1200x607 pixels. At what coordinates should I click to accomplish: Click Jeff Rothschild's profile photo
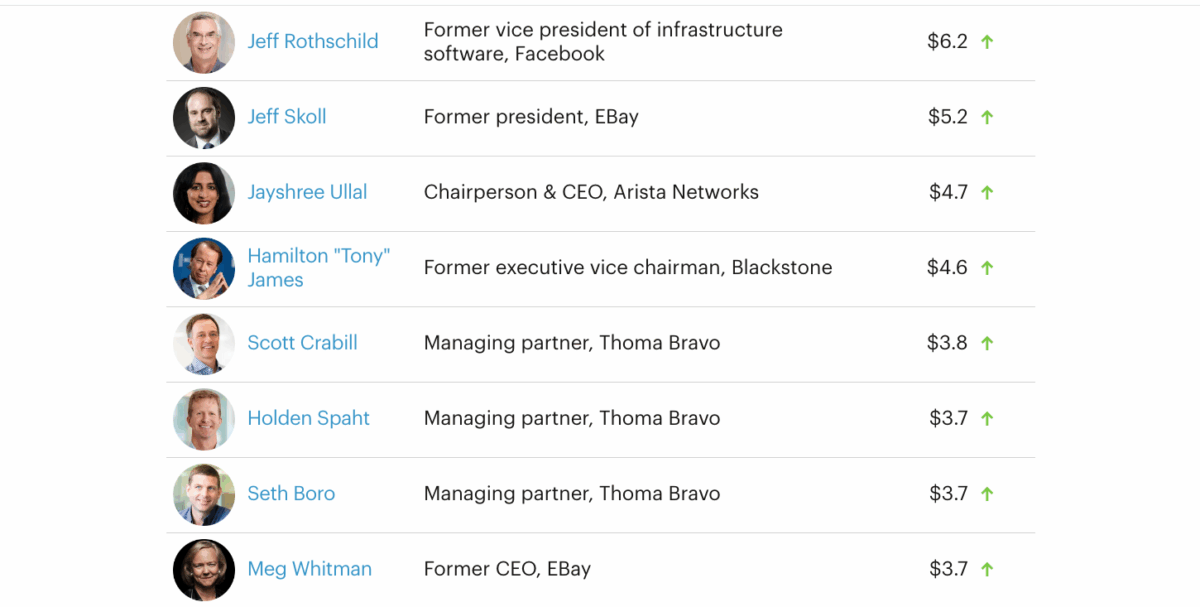click(x=204, y=42)
